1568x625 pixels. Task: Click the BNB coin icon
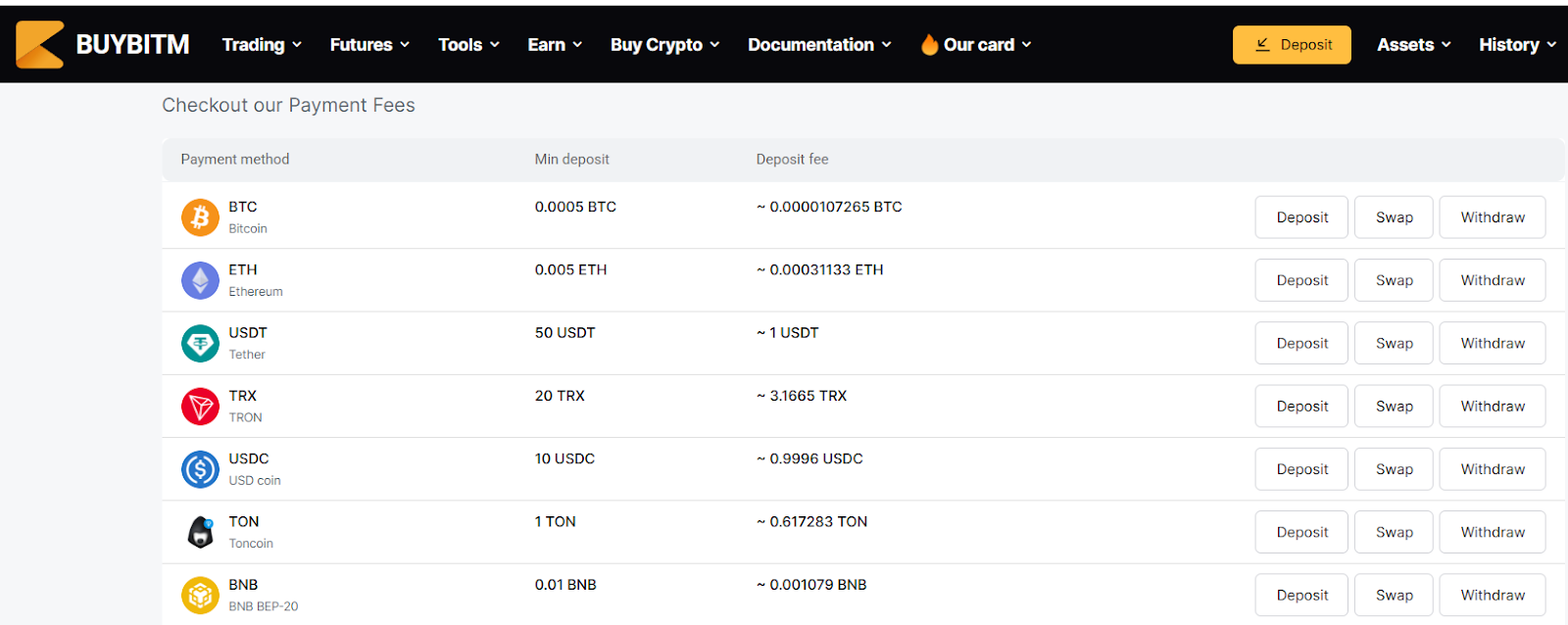click(200, 595)
